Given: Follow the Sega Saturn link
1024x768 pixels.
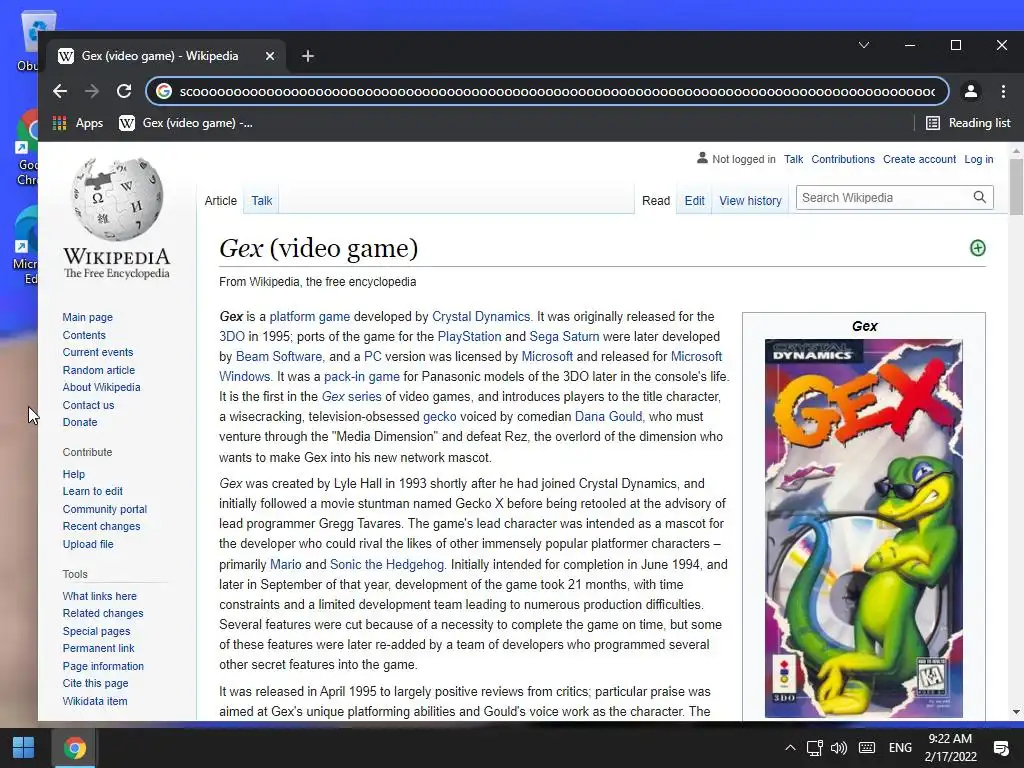Looking at the screenshot, I should click(564, 336).
